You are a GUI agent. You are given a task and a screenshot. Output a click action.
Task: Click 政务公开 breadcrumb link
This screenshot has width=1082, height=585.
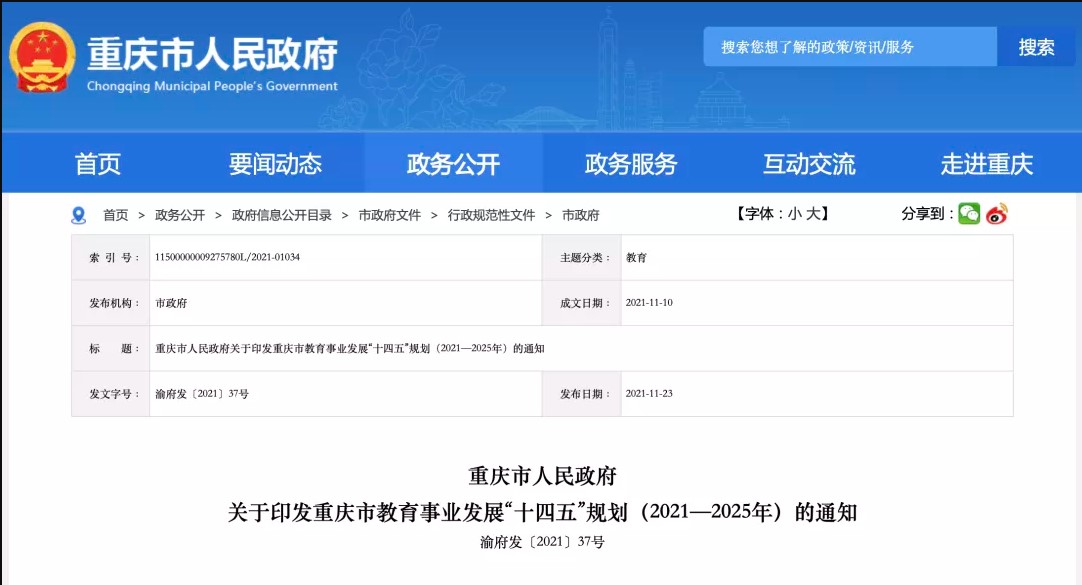click(x=180, y=215)
